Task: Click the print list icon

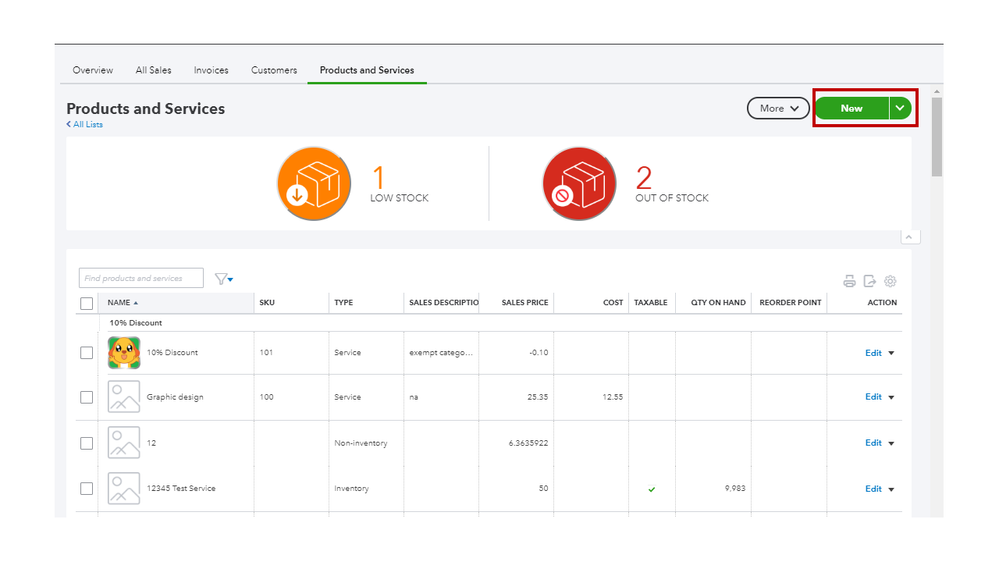Action: click(x=849, y=281)
